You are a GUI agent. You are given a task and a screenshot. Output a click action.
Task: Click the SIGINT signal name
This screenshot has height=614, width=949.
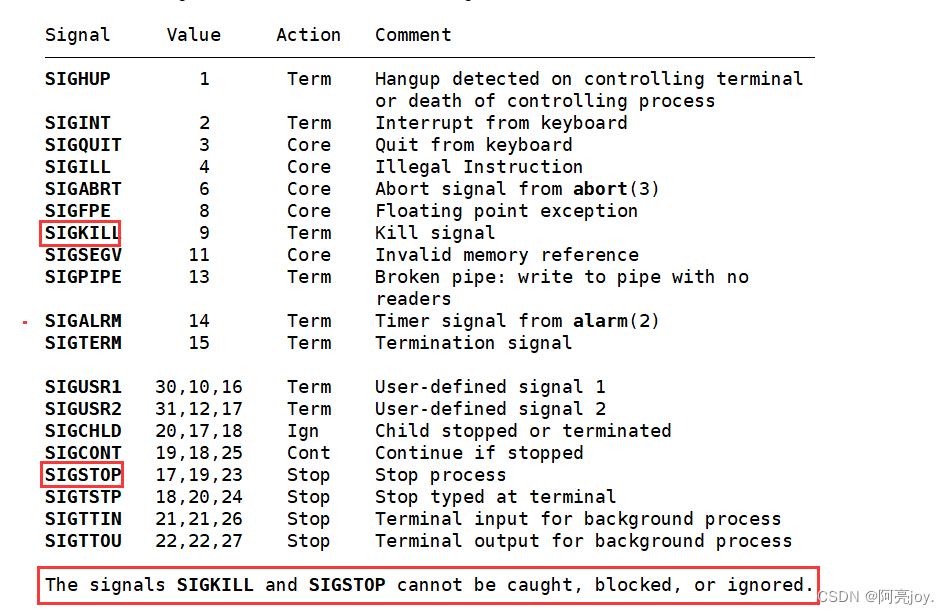(x=77, y=123)
